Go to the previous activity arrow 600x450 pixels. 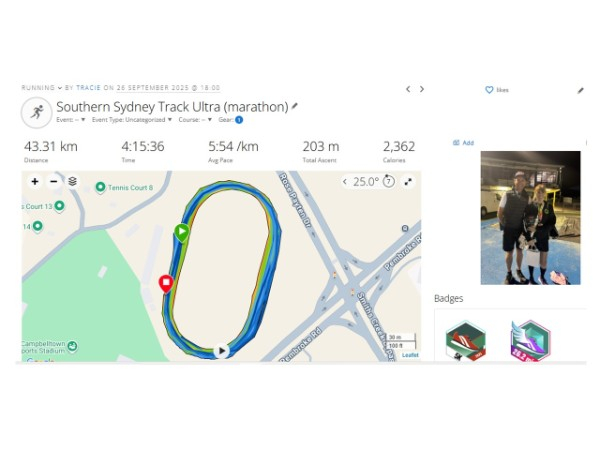[408, 89]
